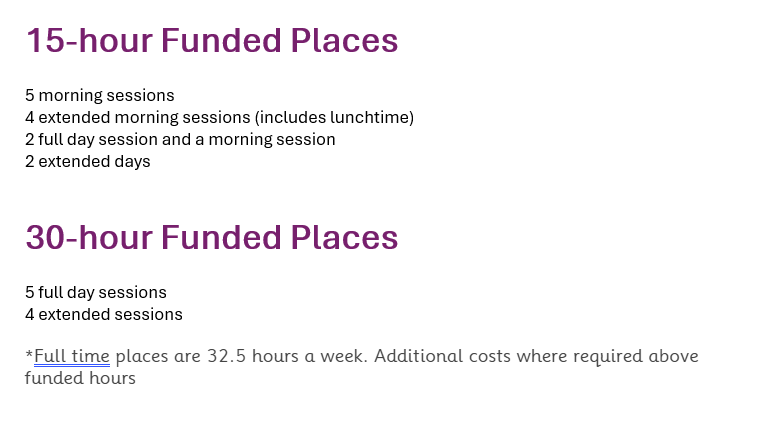Click the "30-hour Funded Places" heading
Viewport: 774px width, 436px height.
coord(212,238)
